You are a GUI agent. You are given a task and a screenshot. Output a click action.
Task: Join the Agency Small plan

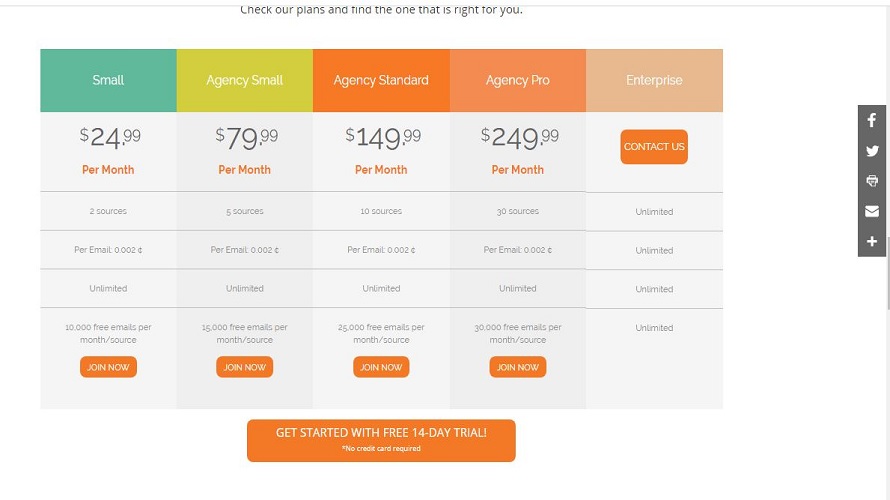244,367
